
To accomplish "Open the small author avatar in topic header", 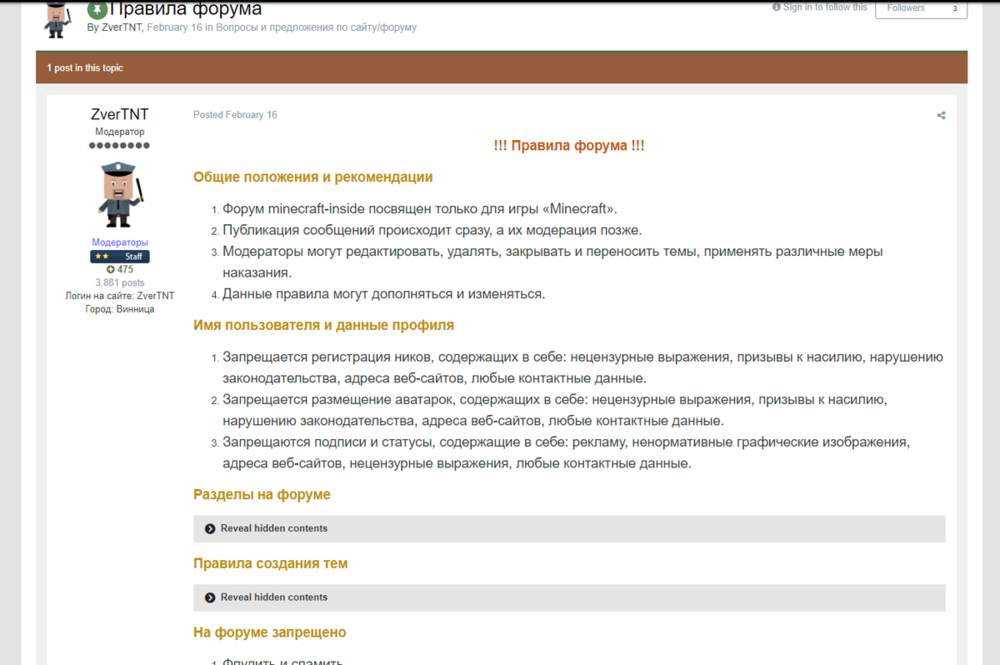I will pos(57,19).
